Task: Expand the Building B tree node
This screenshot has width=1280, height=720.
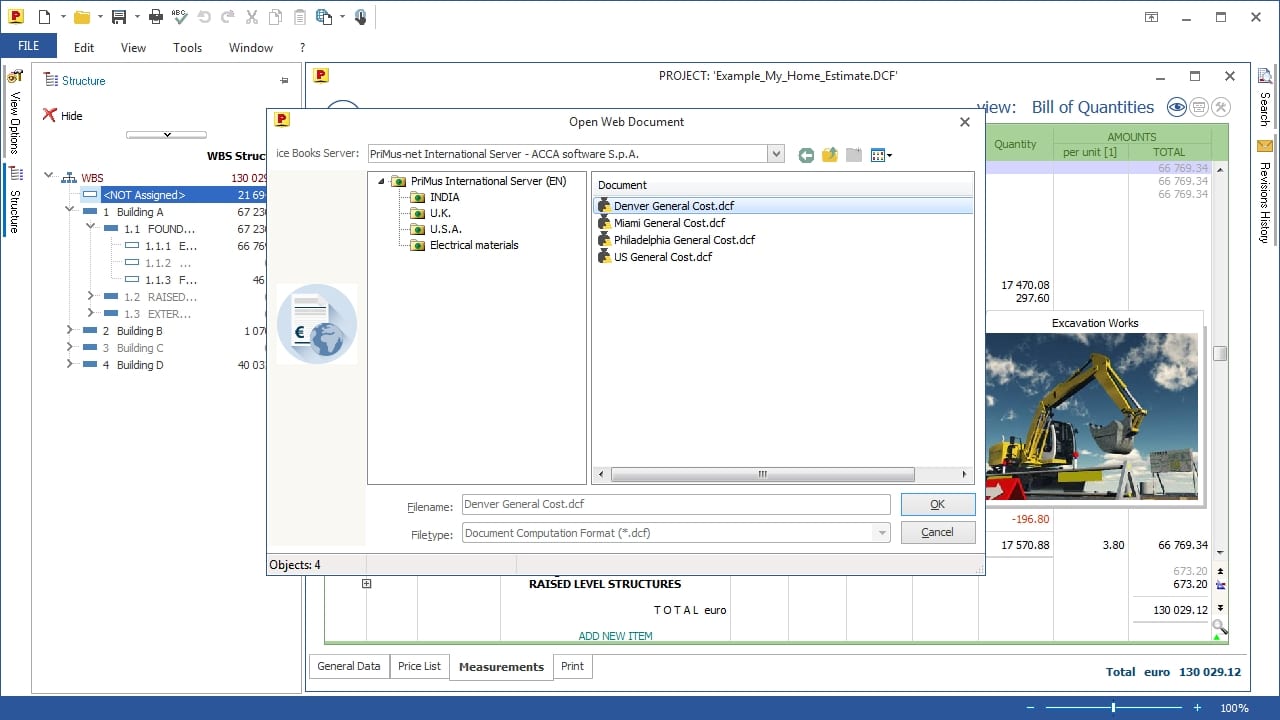Action: pos(70,331)
